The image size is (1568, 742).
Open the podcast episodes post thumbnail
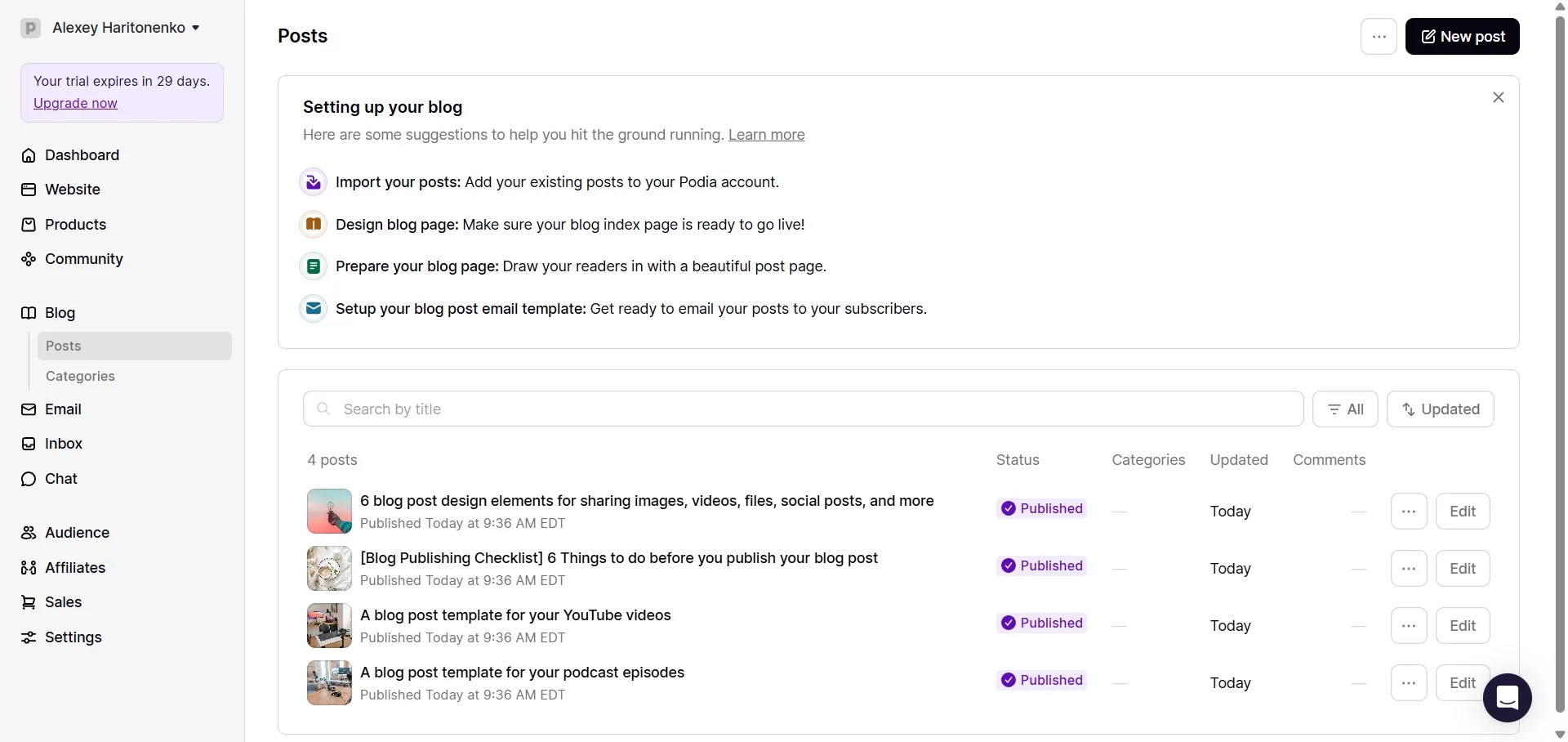(329, 683)
